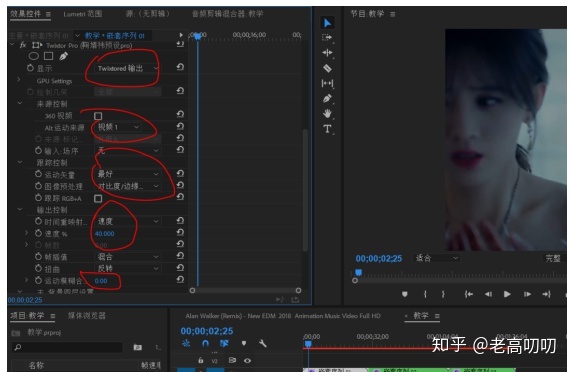572x372 pixels.
Task: Select the Track Select Forward tool
Action: (327, 38)
